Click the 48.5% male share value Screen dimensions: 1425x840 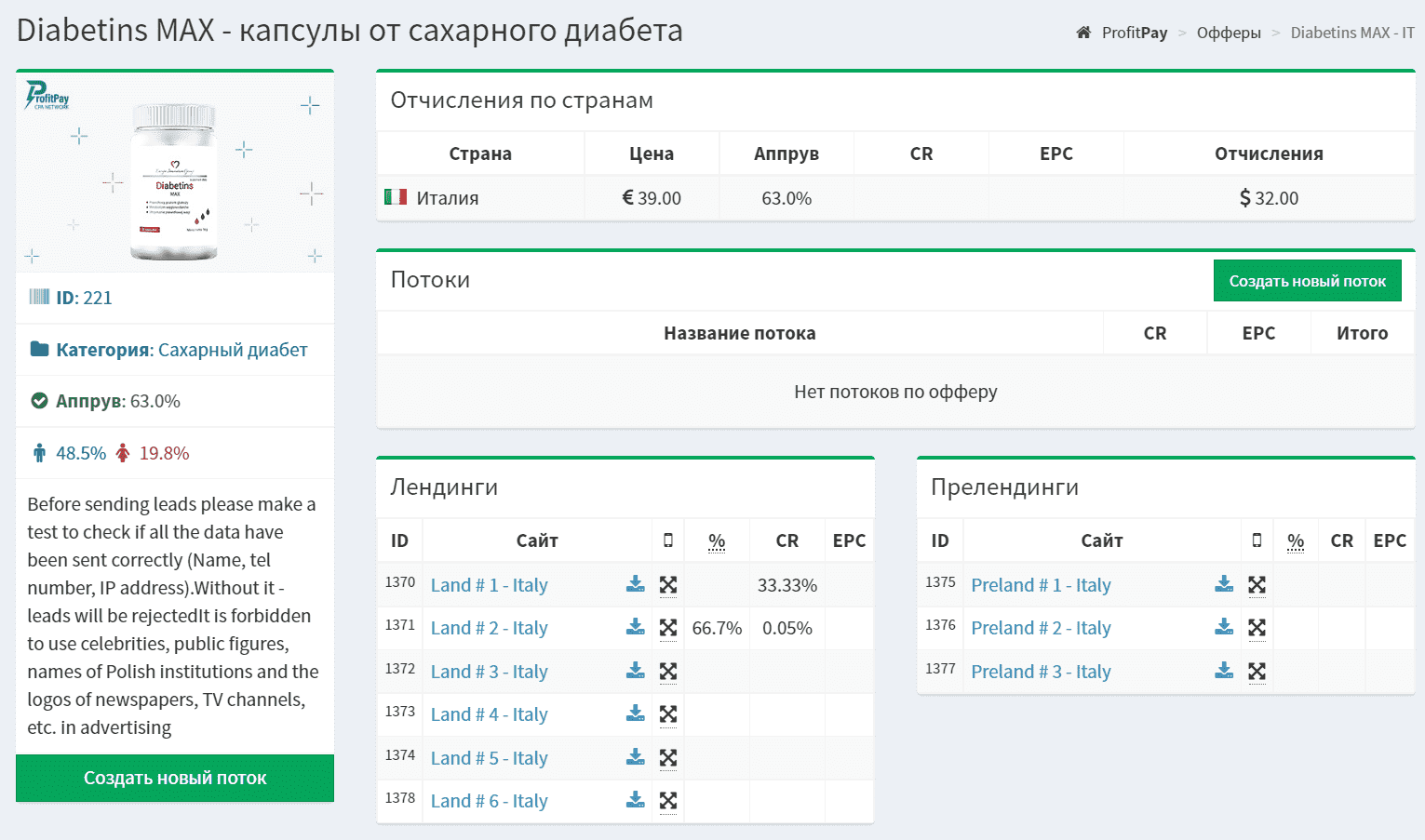81,453
